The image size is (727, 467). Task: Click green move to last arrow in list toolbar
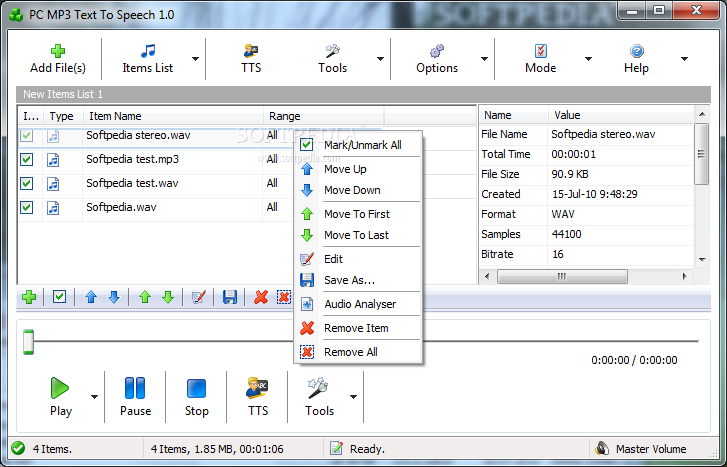tap(168, 297)
